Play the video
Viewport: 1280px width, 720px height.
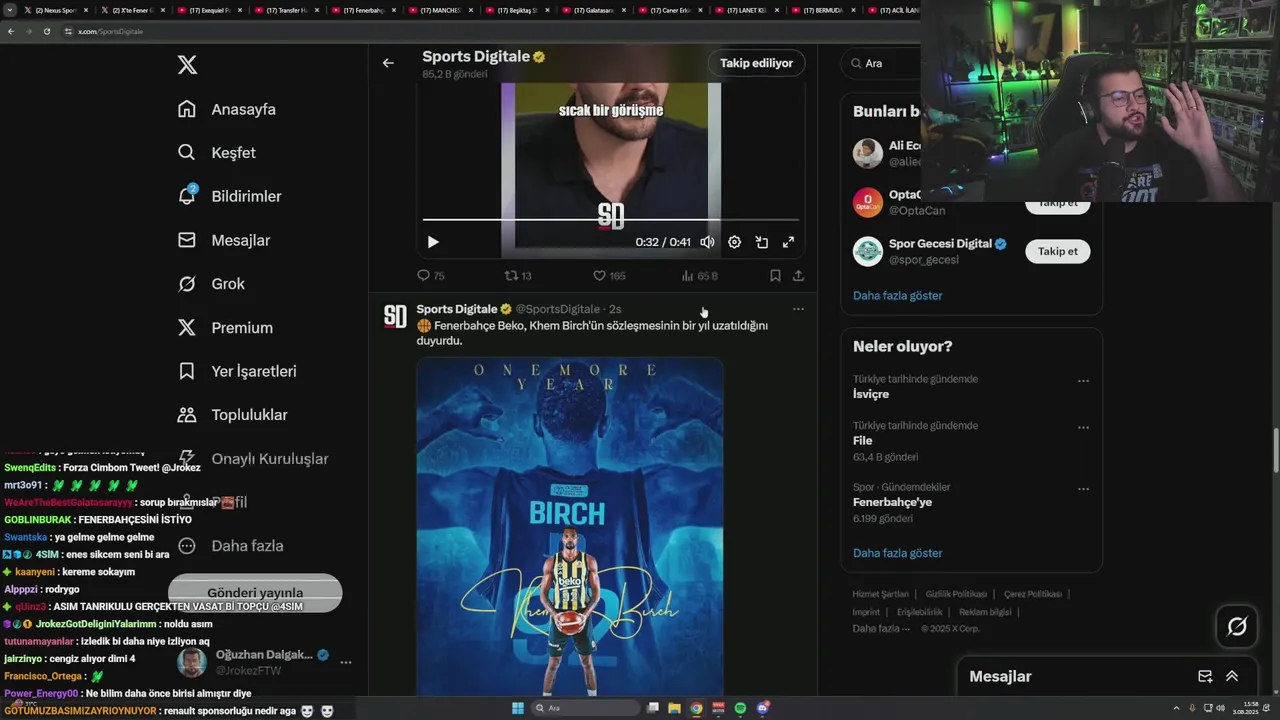click(433, 242)
